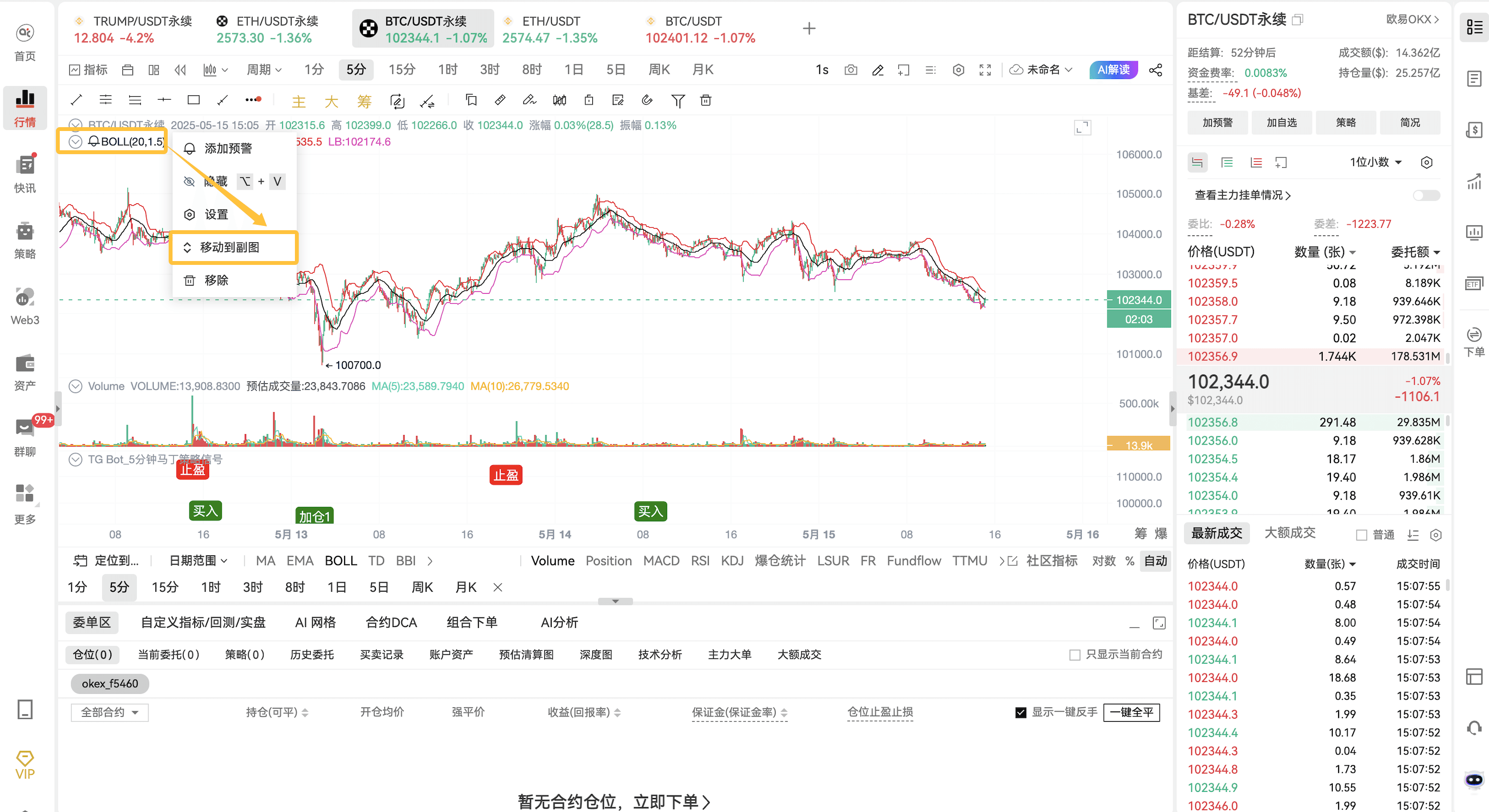Viewport: 1489px width, 812px height.
Task: Choose 添加预警 in context menu
Action: (x=234, y=148)
